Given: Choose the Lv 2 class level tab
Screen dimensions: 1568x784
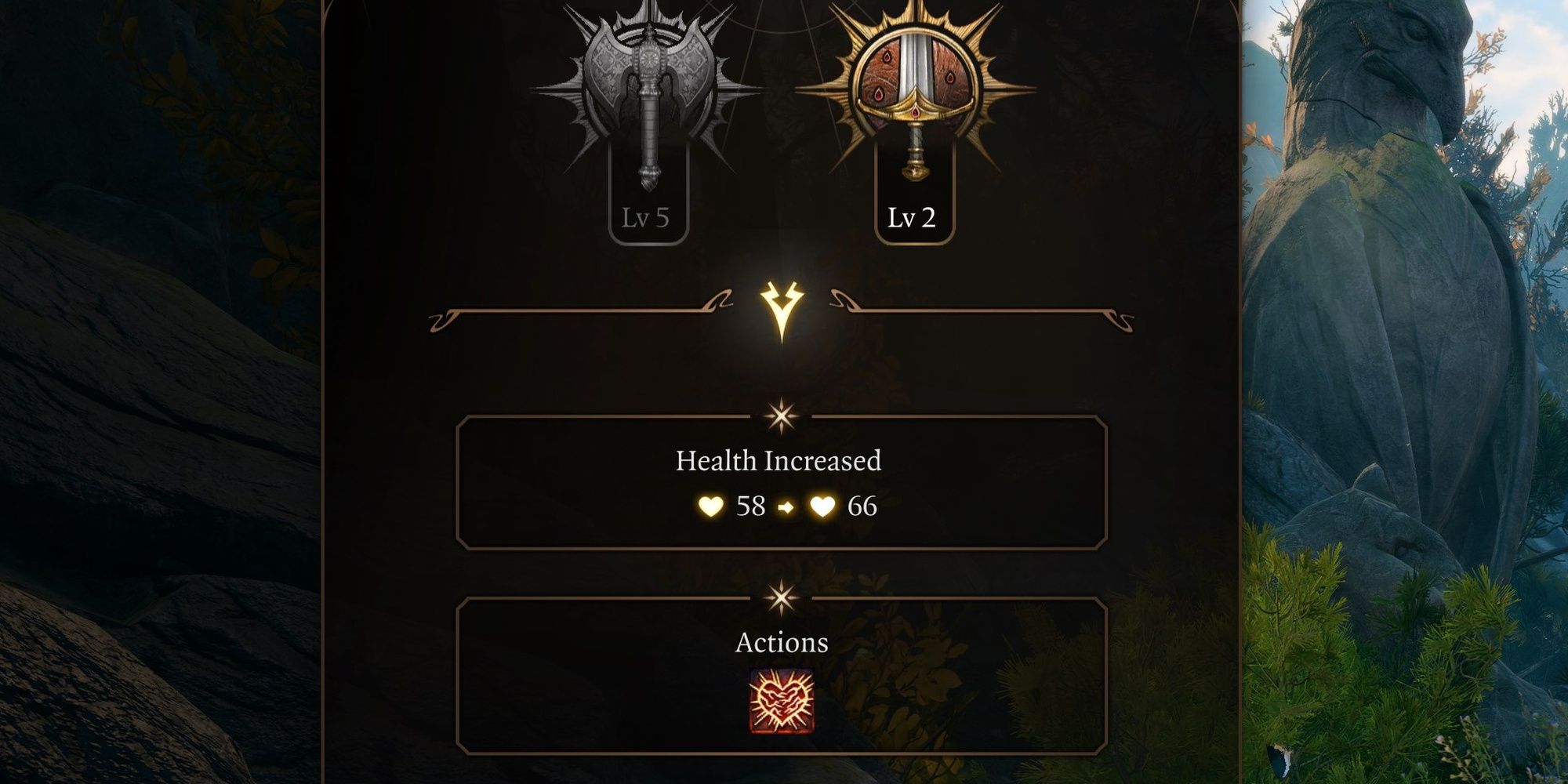Looking at the screenshot, I should pyautogui.click(x=912, y=218).
